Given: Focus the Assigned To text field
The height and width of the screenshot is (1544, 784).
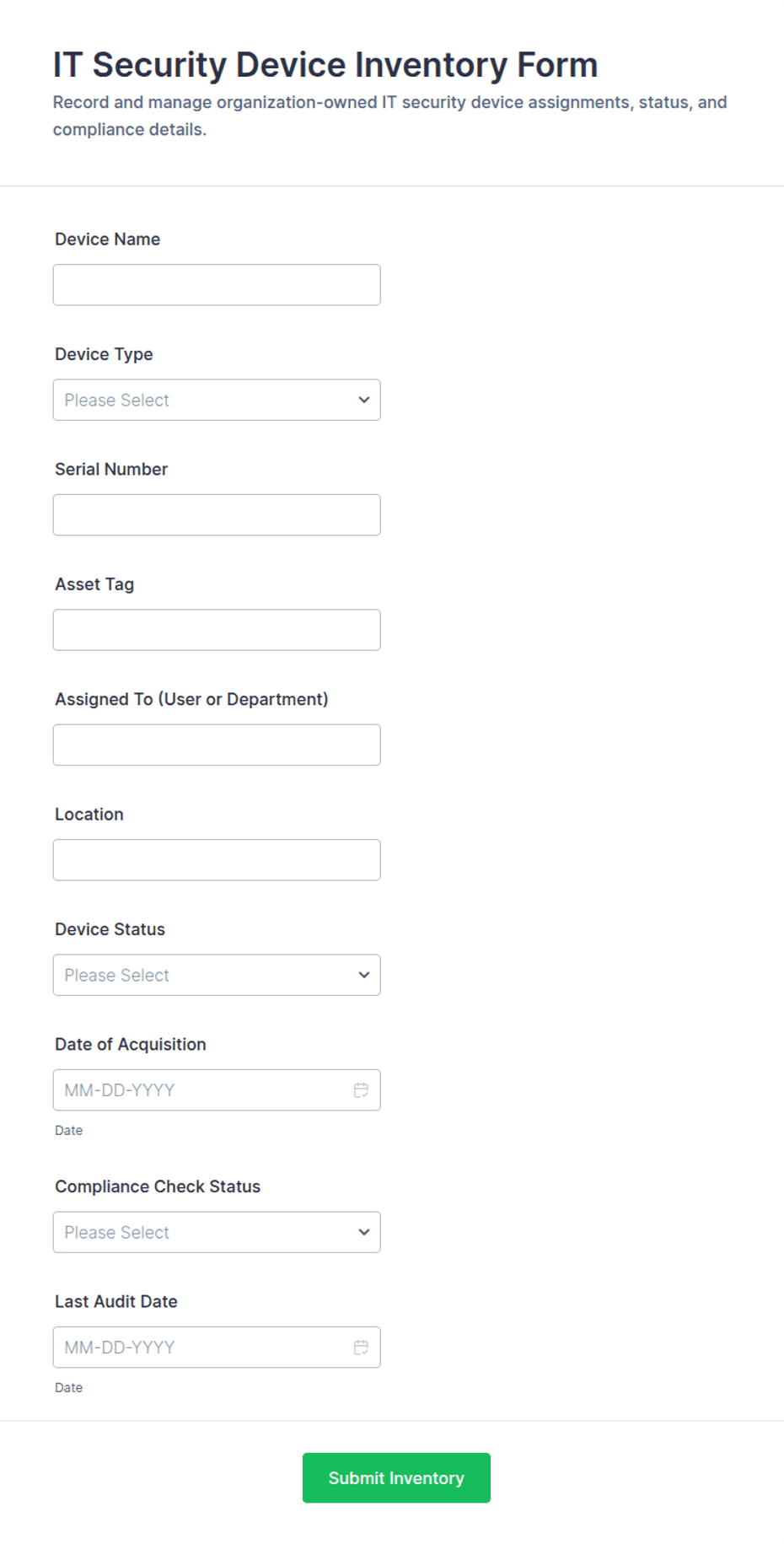Looking at the screenshot, I should tap(217, 745).
